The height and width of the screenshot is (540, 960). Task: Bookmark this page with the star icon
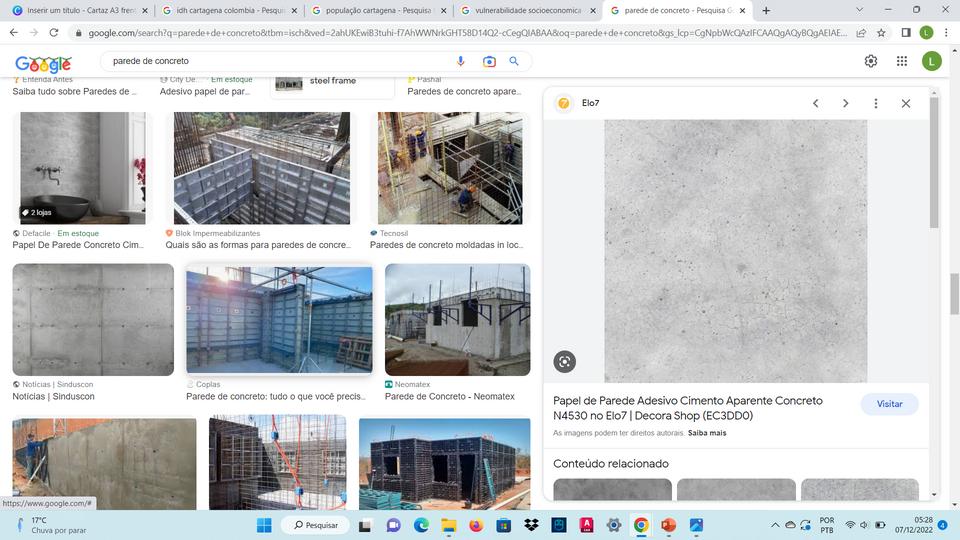[x=881, y=32]
